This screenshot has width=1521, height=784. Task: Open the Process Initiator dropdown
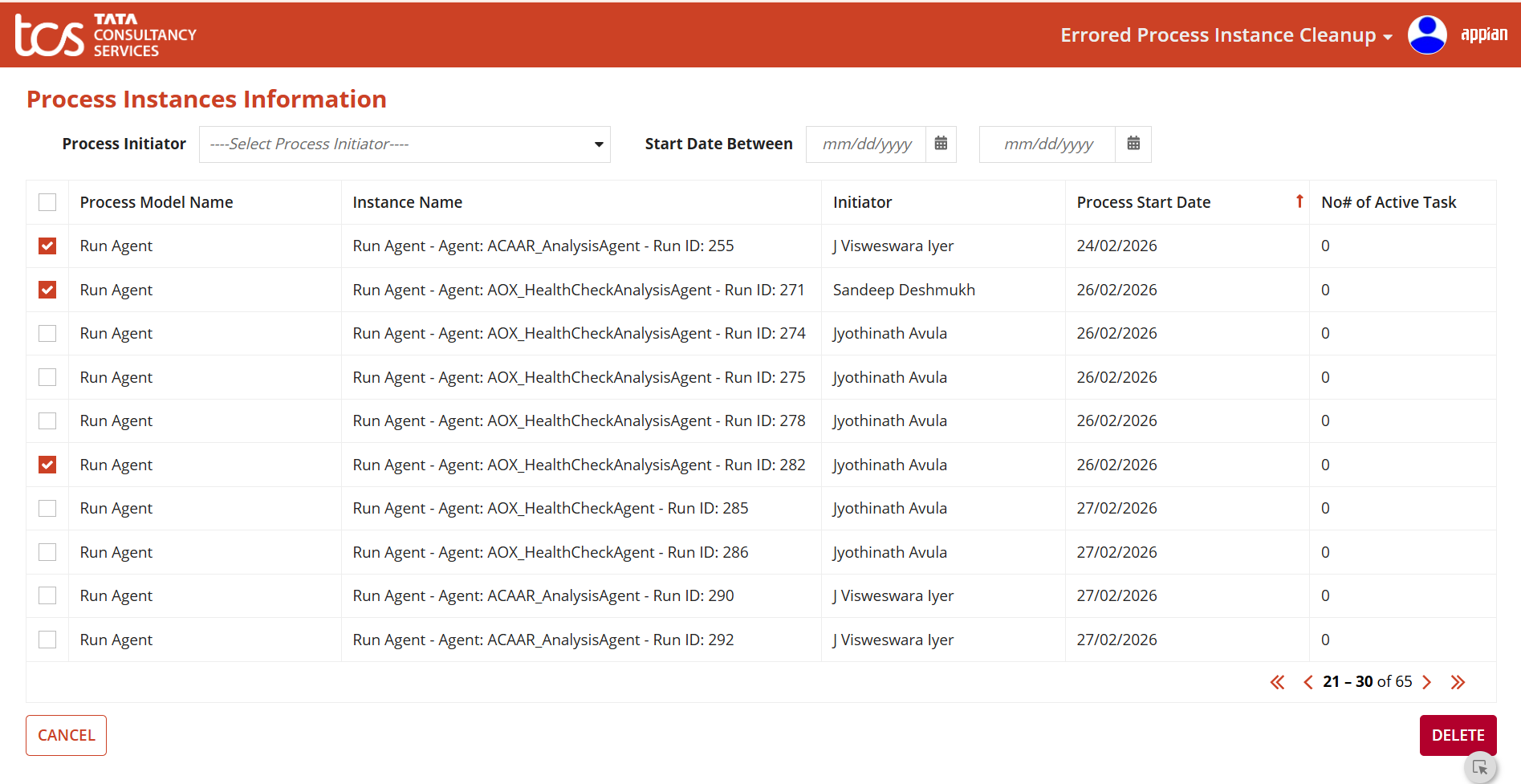(x=405, y=144)
